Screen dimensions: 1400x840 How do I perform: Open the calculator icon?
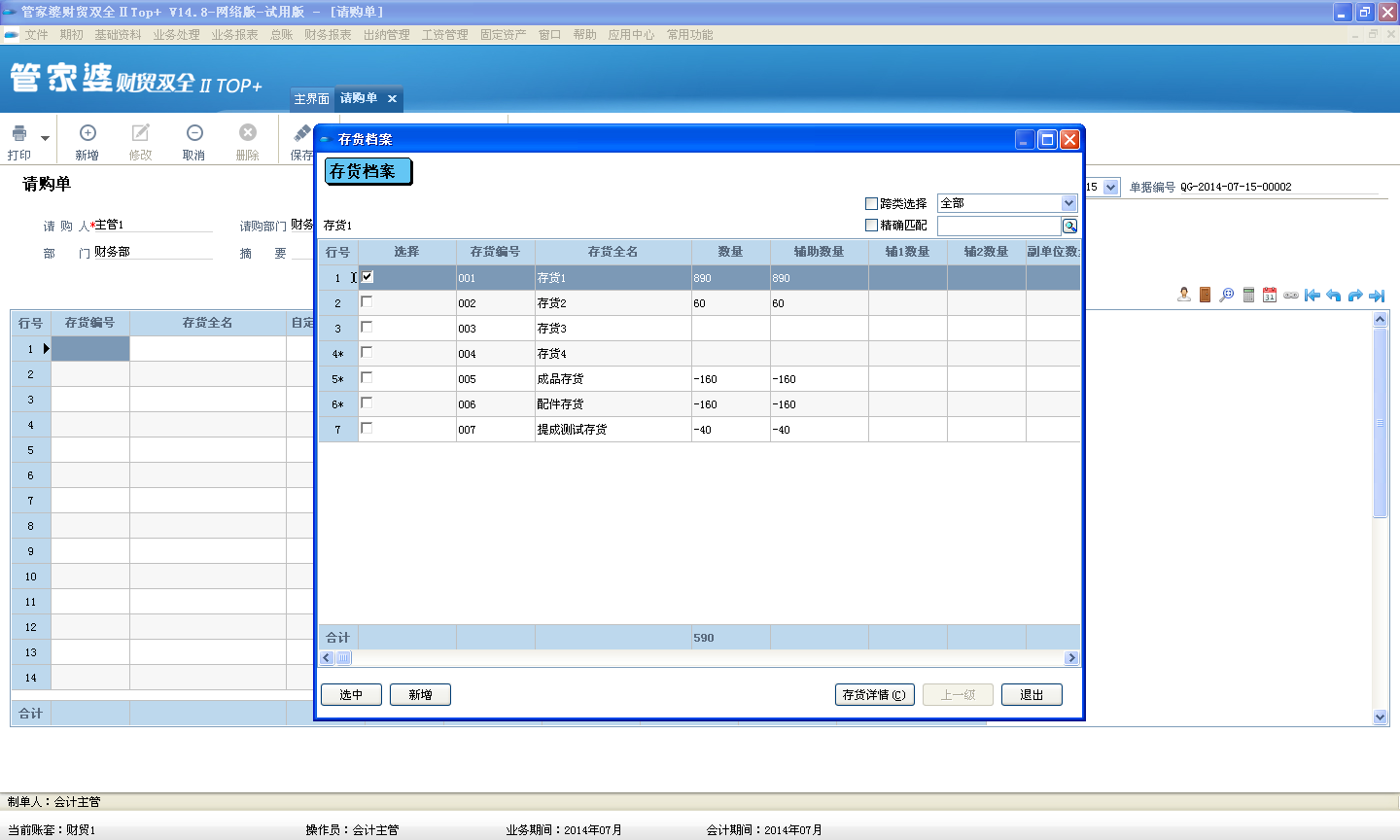tap(1248, 295)
